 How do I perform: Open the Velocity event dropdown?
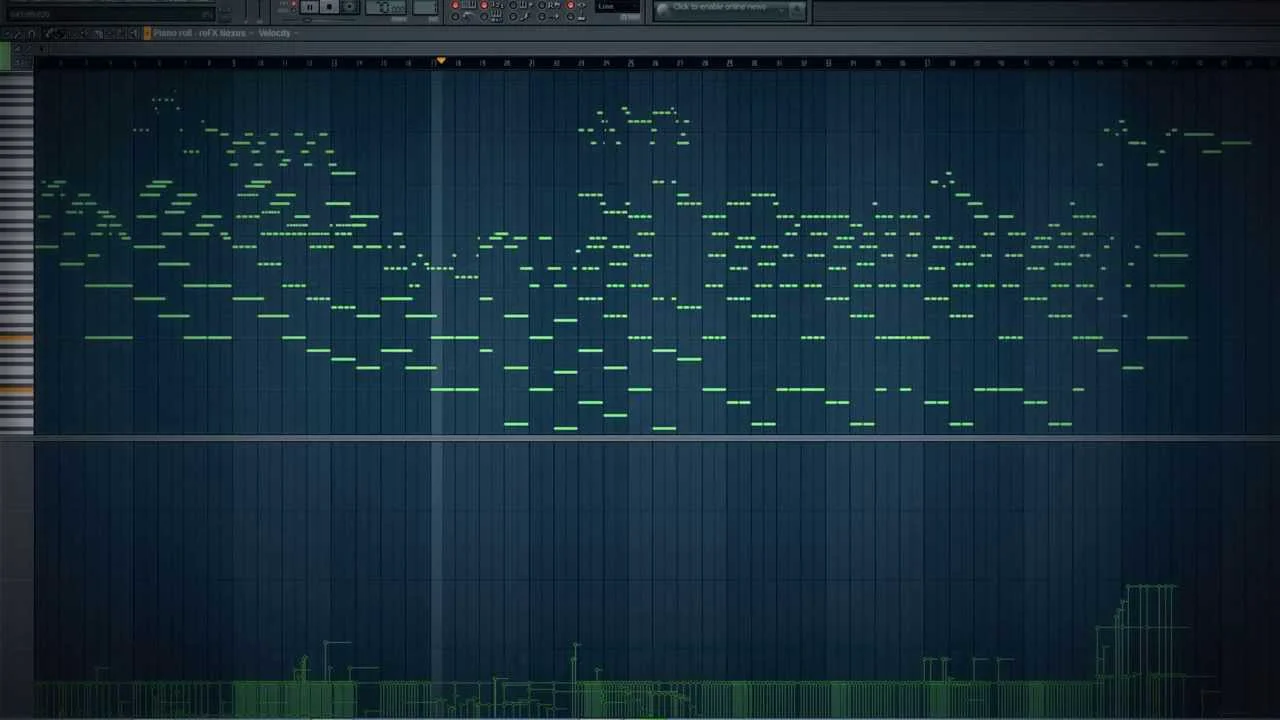pos(276,33)
